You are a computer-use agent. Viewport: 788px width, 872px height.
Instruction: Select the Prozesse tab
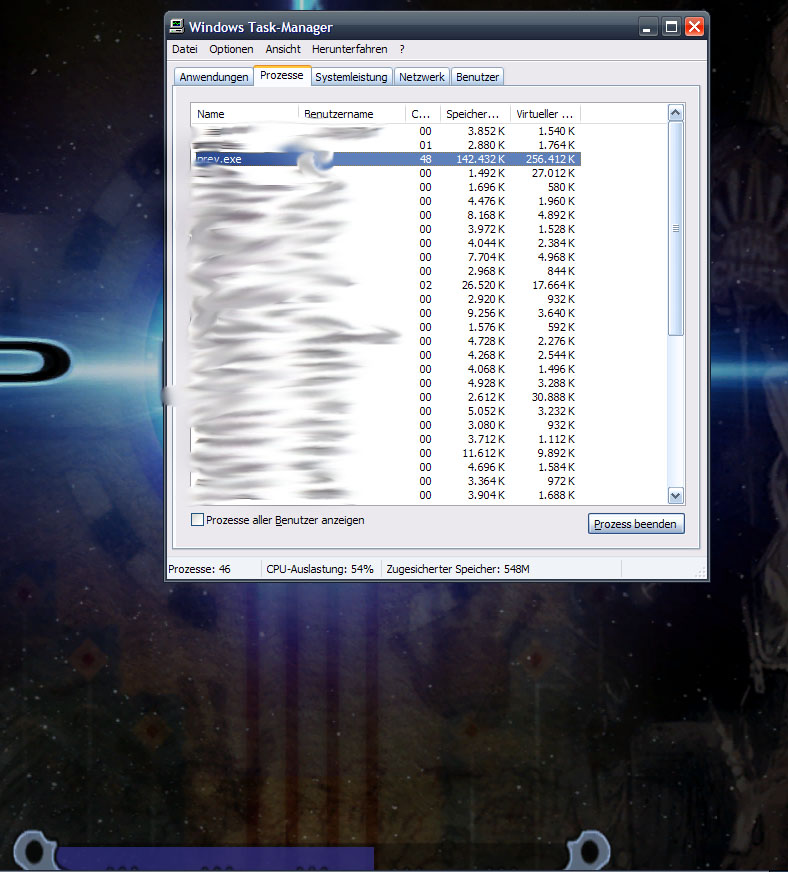(282, 75)
